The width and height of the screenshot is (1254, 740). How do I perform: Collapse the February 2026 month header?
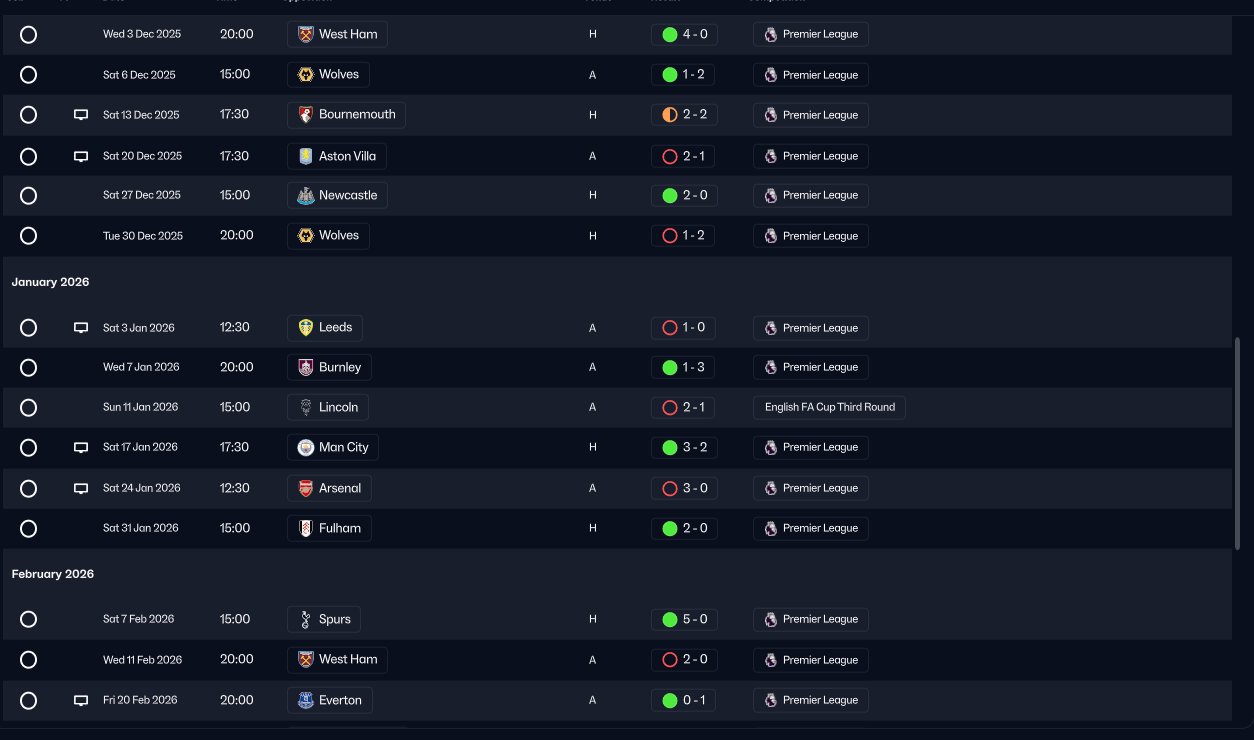pyautogui.click(x=53, y=574)
